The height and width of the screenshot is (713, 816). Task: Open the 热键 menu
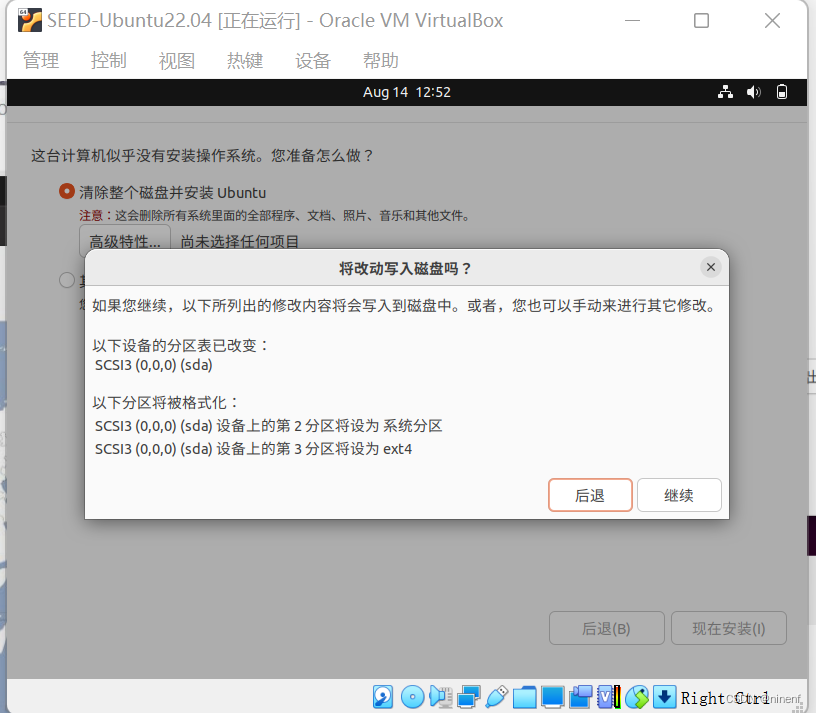point(245,60)
